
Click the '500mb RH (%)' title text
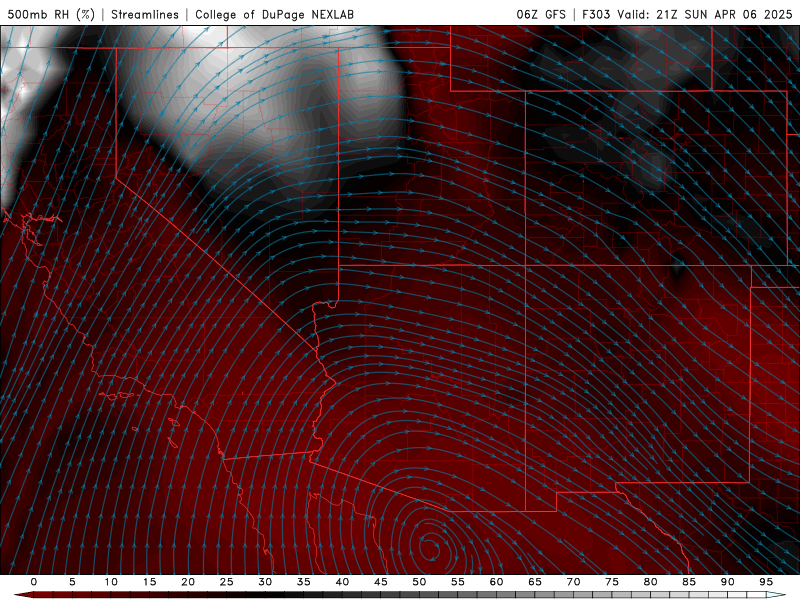[51, 14]
